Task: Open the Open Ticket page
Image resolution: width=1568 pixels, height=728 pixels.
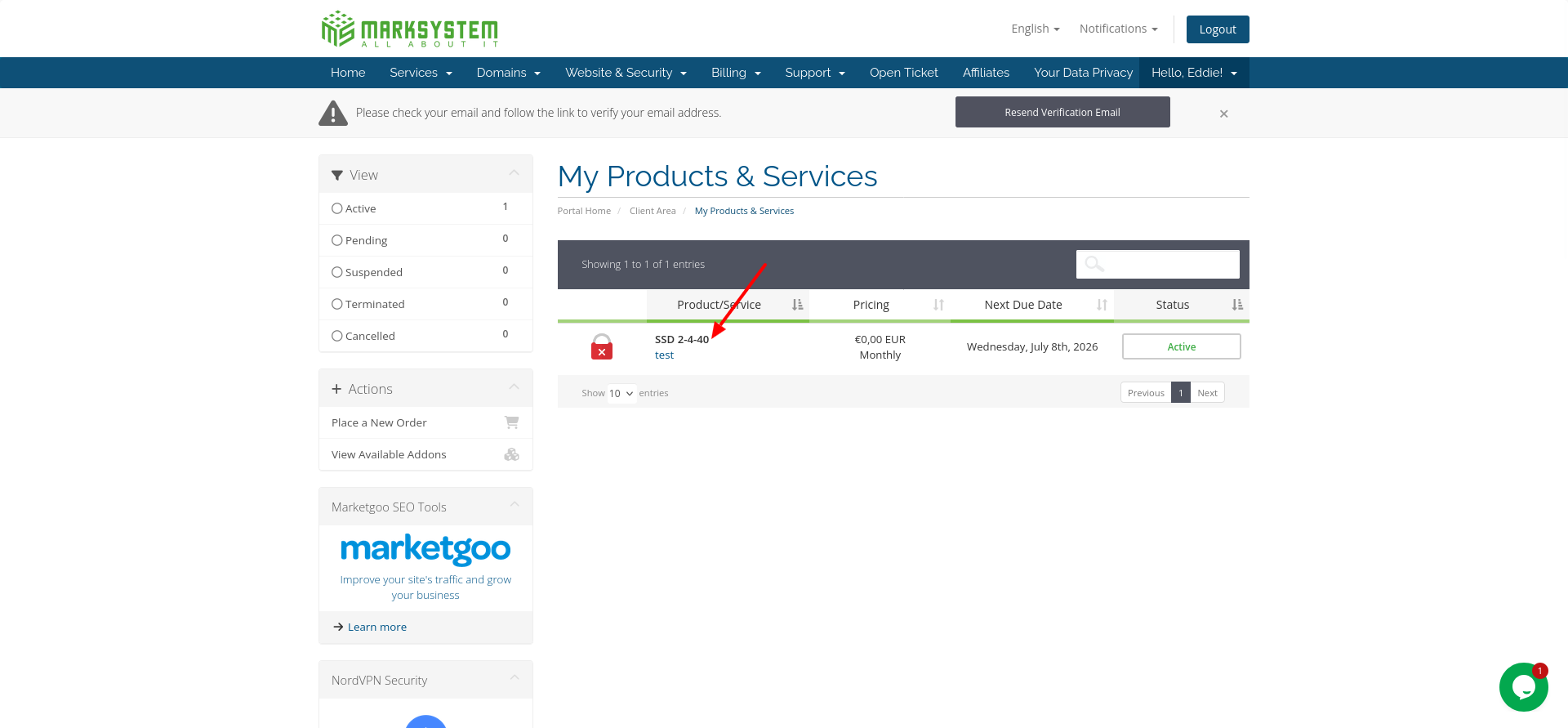Action: pyautogui.click(x=904, y=73)
